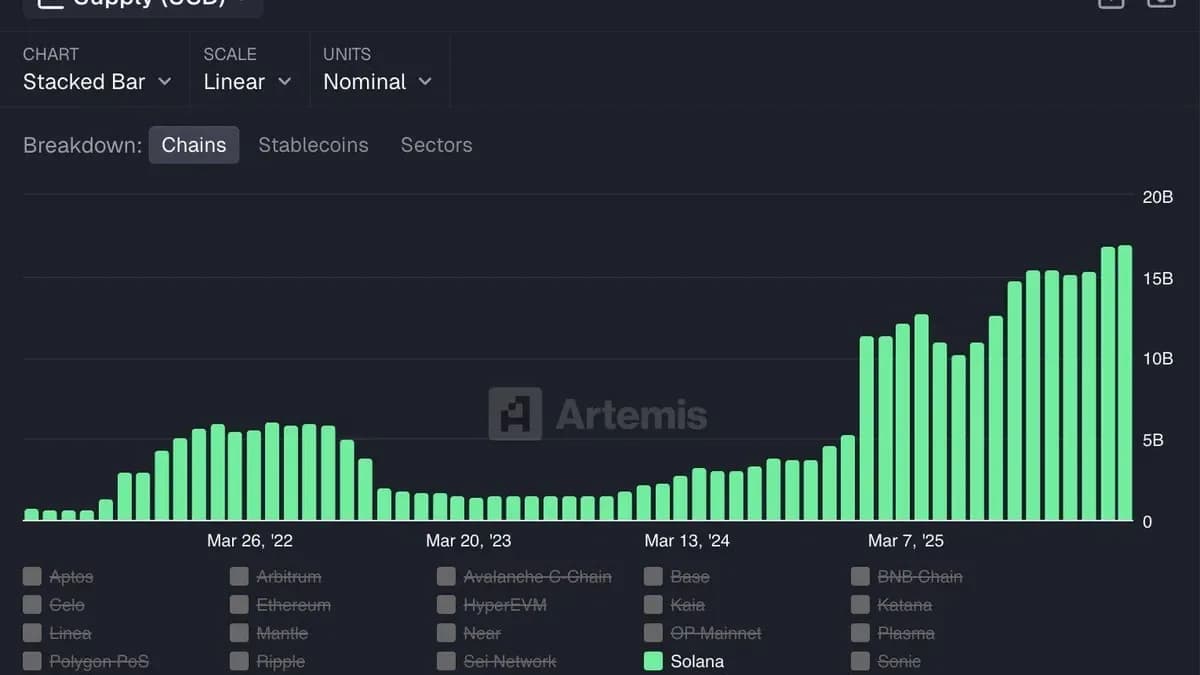Screen dimensions: 1200x675
Task: Click the Mar 13, '24 axis label
Action: point(687,541)
